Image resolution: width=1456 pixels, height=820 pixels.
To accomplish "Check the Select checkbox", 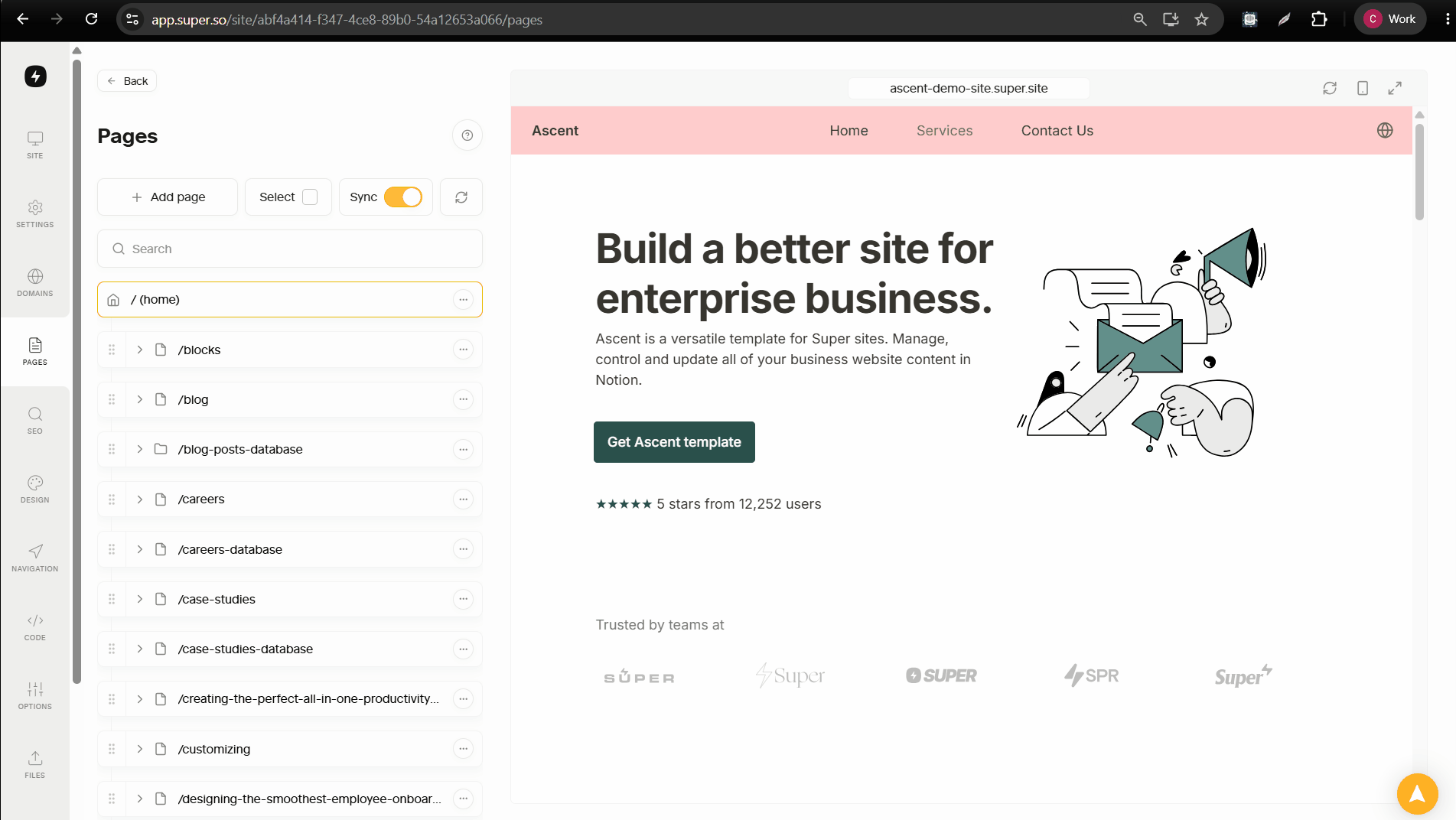I will pyautogui.click(x=310, y=197).
